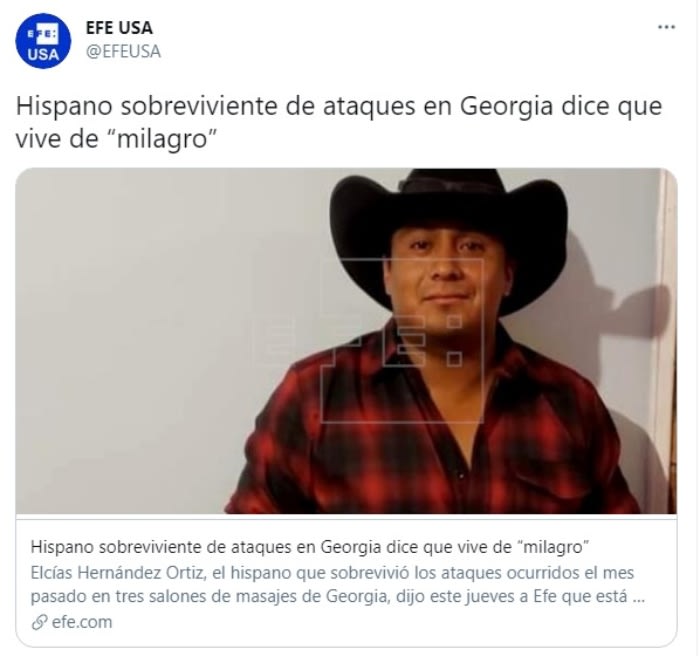
Task: Open the EFE USA profile avatar
Action: (x=43, y=41)
